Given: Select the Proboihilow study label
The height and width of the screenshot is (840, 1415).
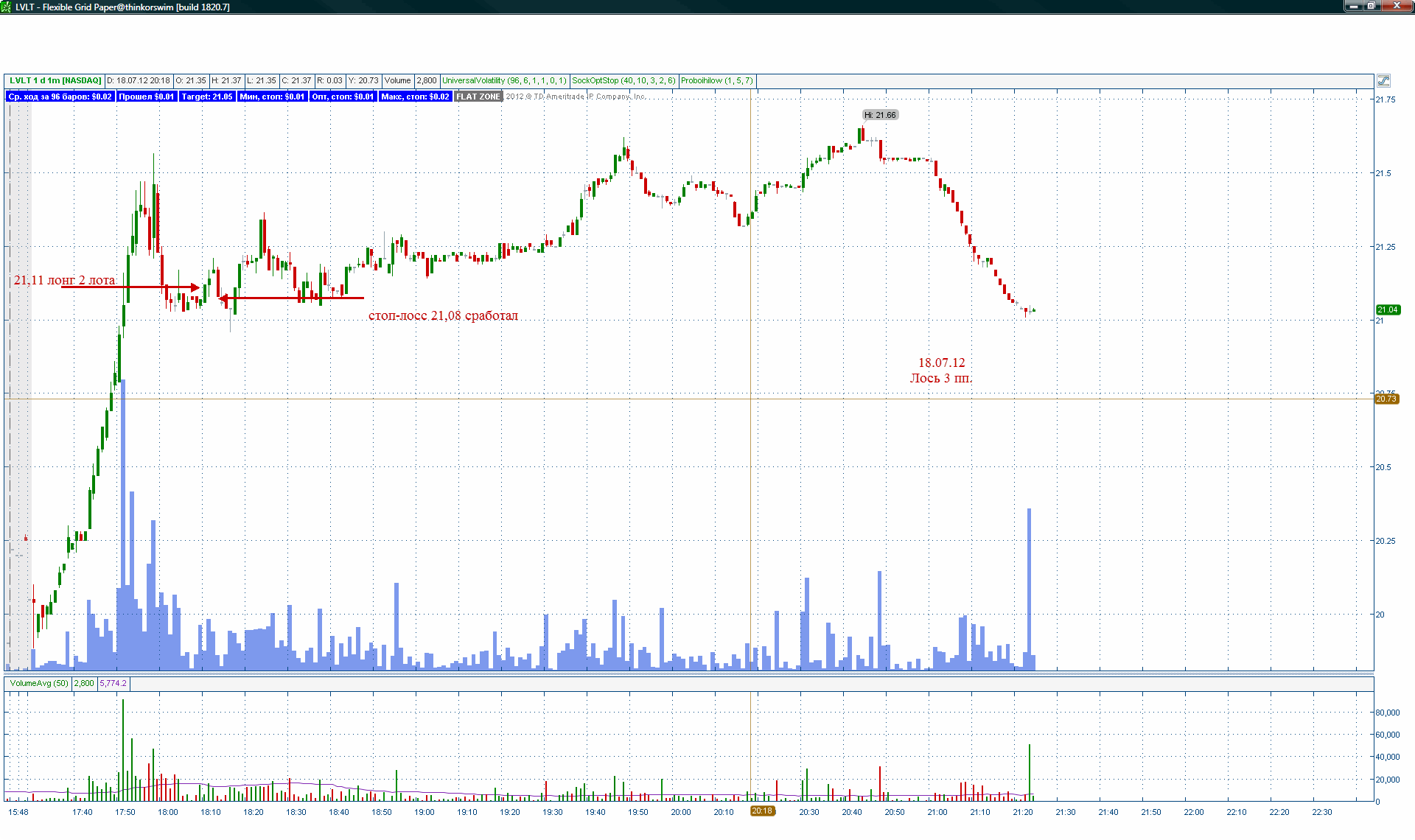Looking at the screenshot, I should [716, 81].
